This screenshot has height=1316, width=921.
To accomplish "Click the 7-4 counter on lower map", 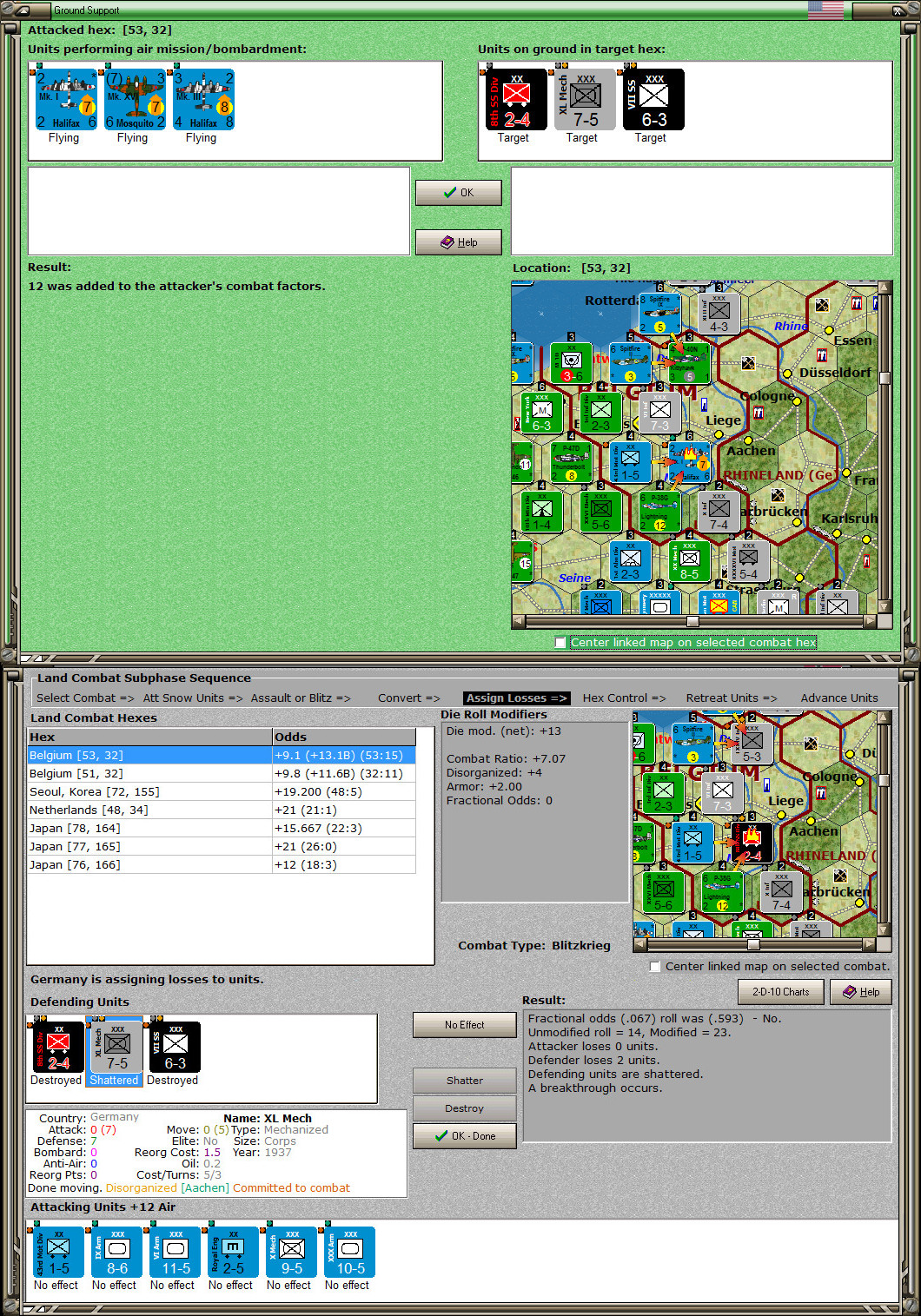I will point(781,893).
